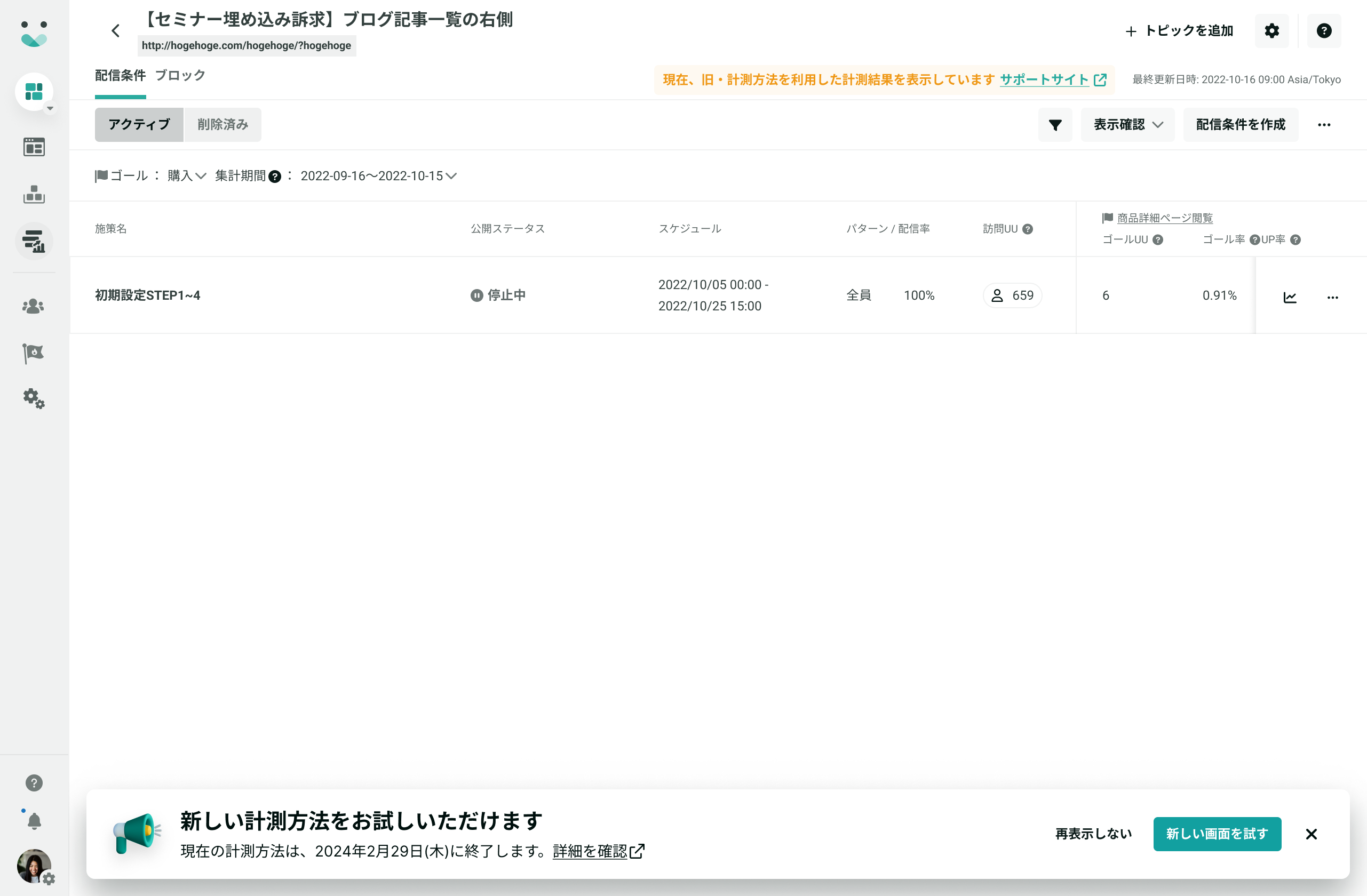Open the gears settings icon in sidebar
Screen dimensions: 1367x896
click(34, 398)
